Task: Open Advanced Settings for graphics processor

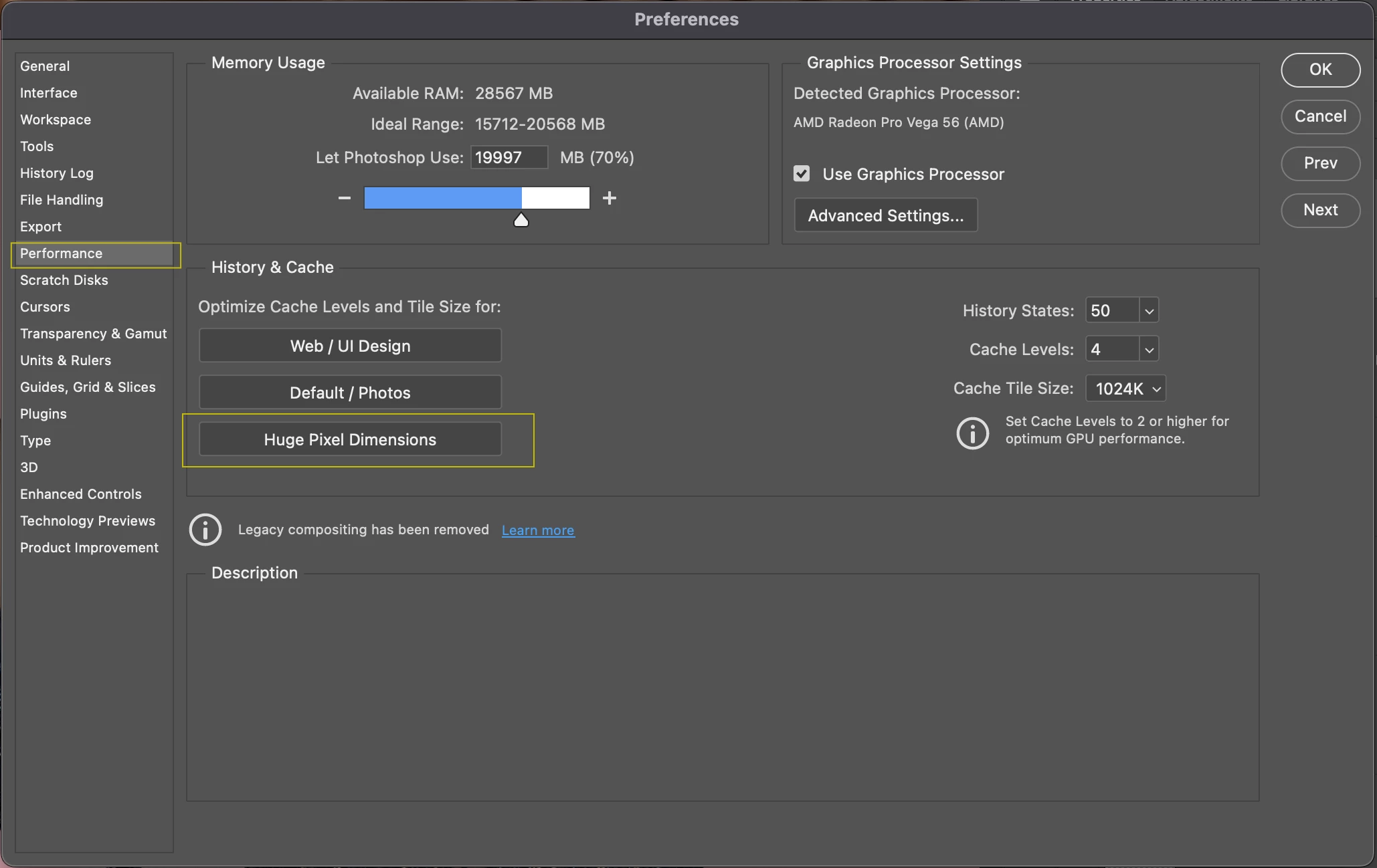Action: (885, 215)
